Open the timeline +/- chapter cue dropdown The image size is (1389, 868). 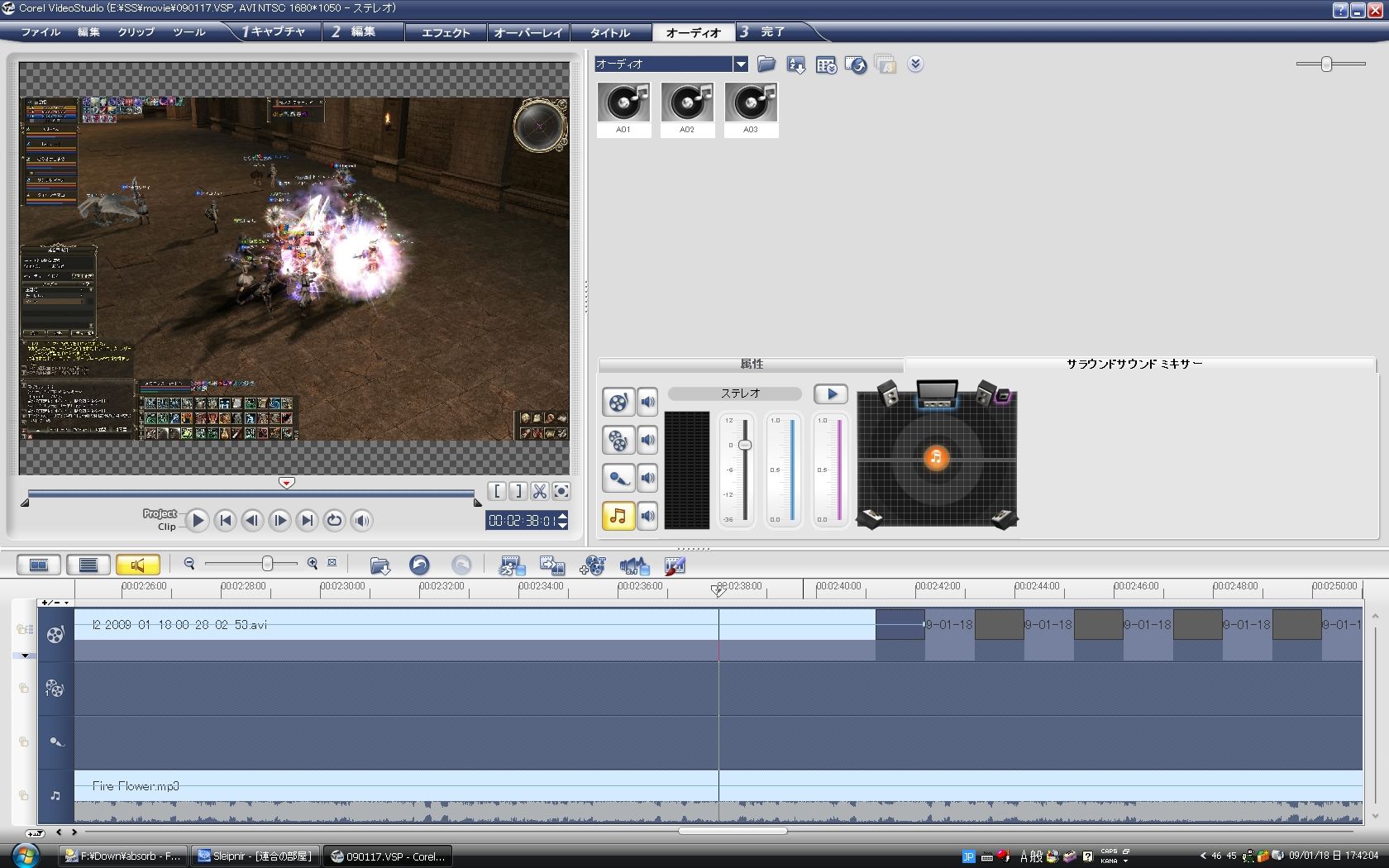click(x=56, y=602)
